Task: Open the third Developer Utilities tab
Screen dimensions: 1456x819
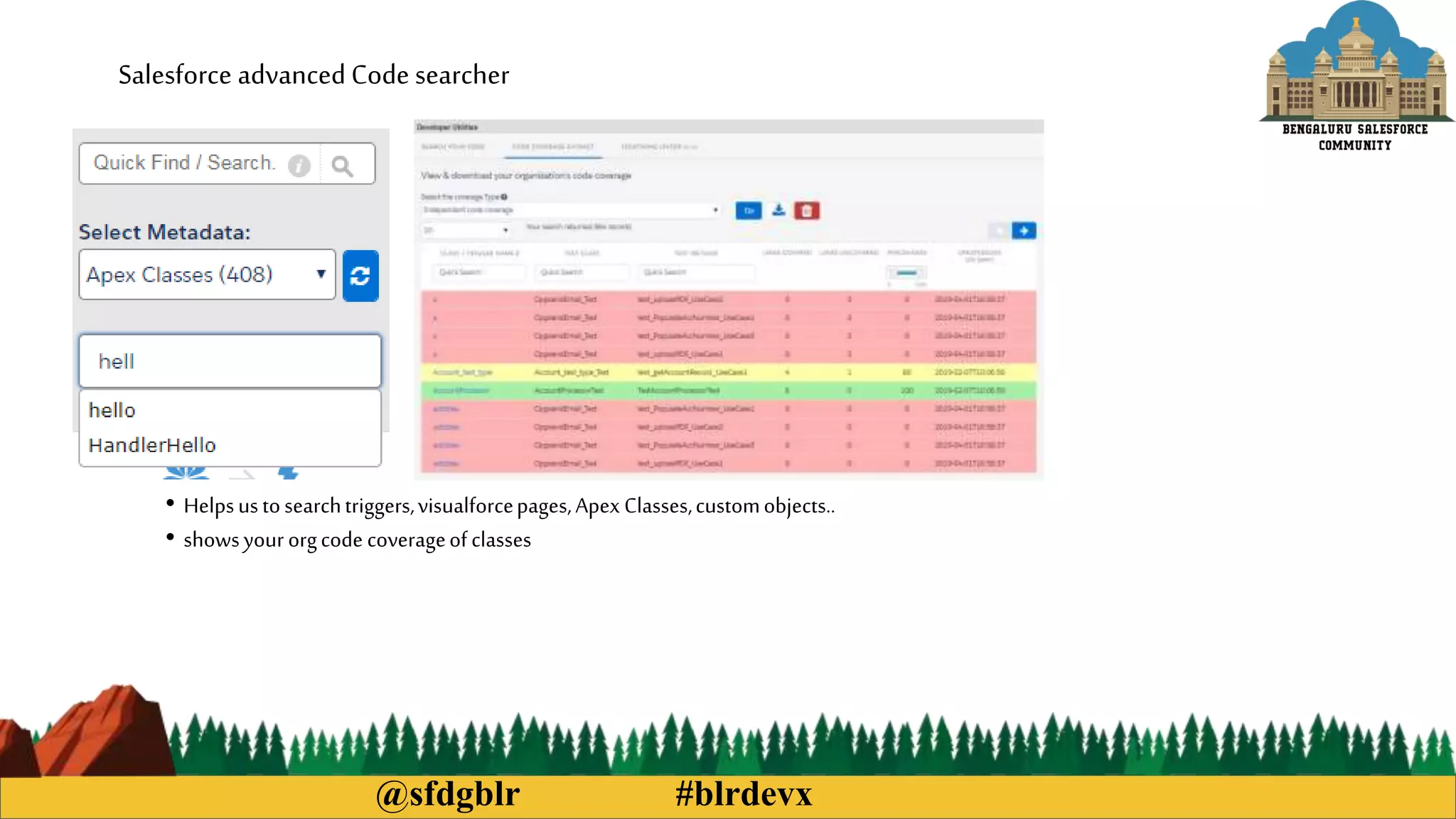Action: [x=659, y=146]
